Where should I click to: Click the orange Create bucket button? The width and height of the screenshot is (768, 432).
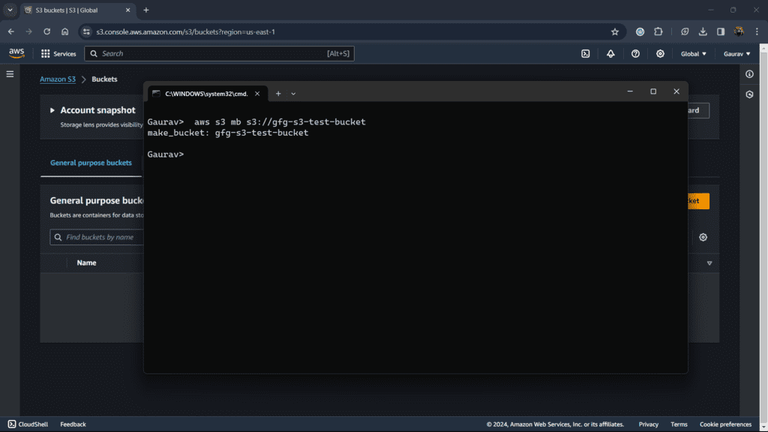click(698, 201)
